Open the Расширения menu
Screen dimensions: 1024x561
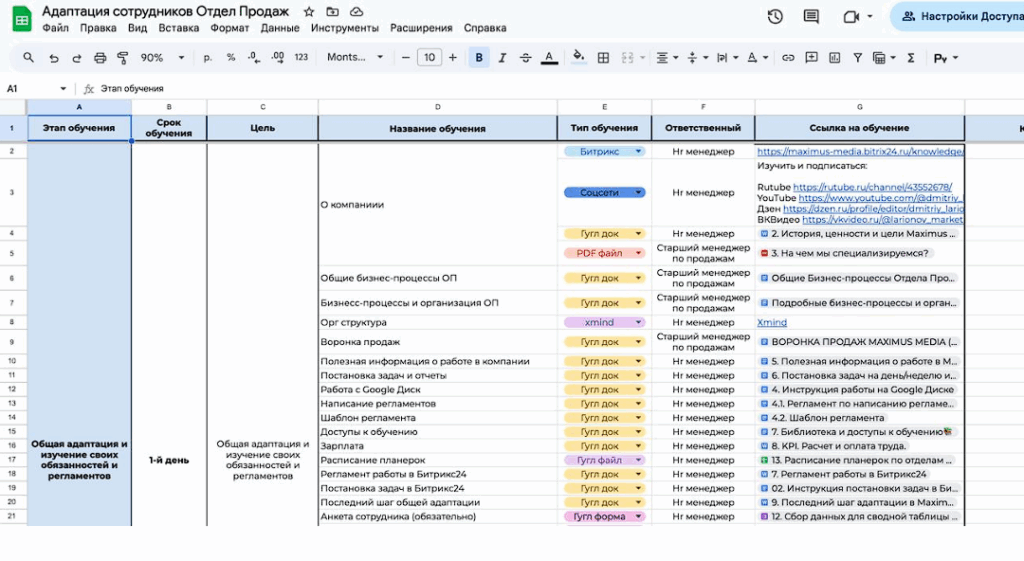[421, 28]
